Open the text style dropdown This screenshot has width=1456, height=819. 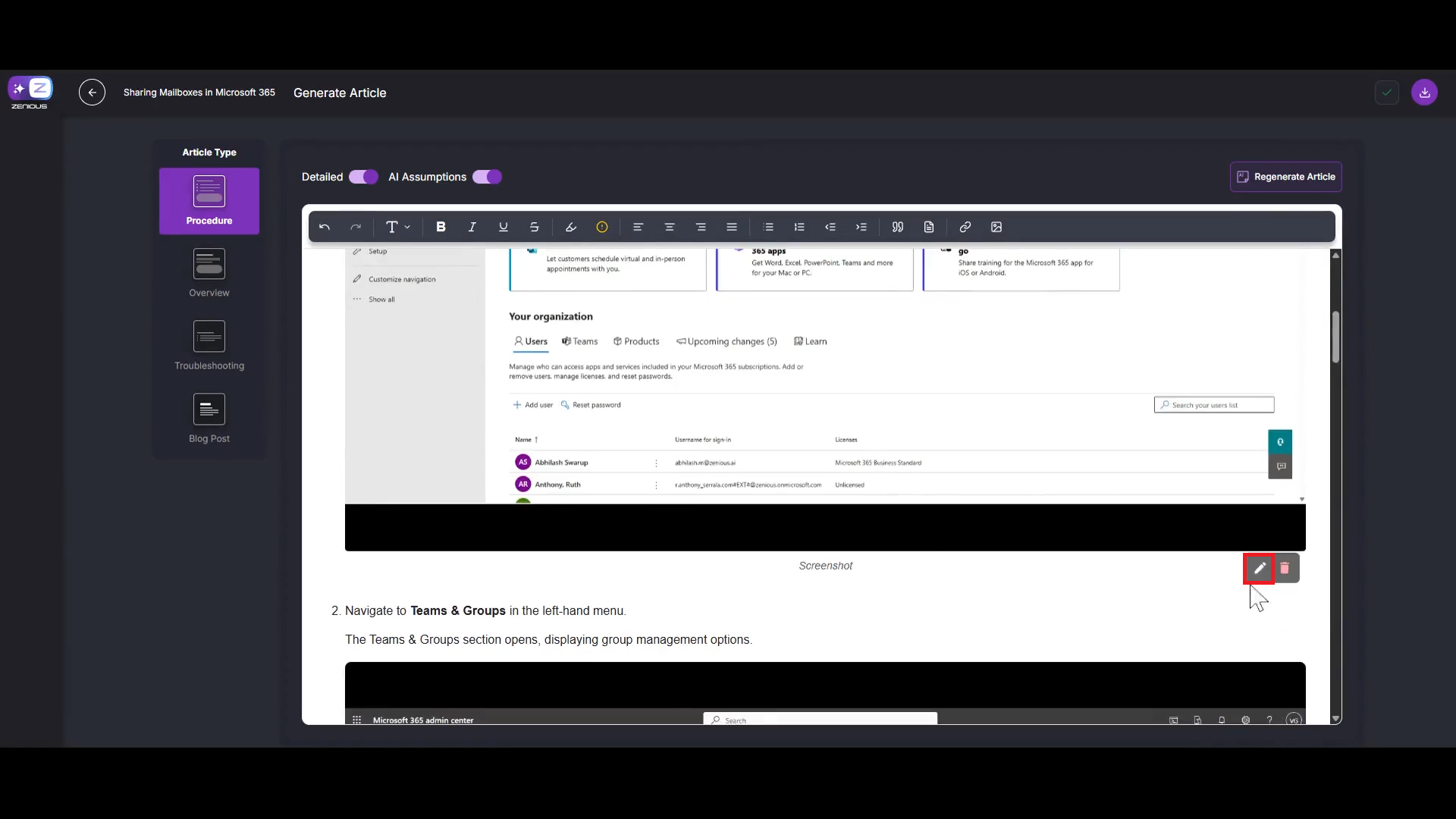tap(397, 227)
